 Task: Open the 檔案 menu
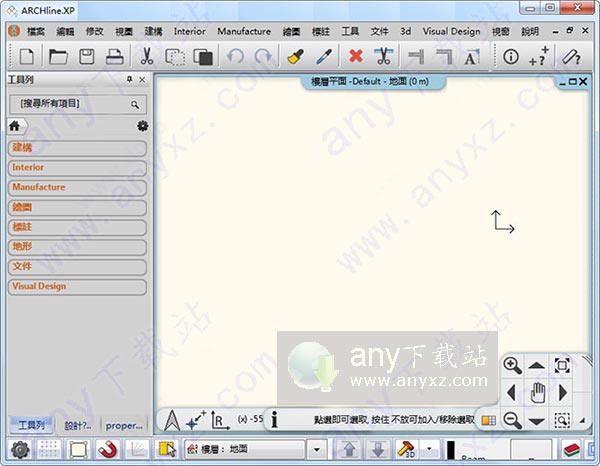[x=36, y=31]
